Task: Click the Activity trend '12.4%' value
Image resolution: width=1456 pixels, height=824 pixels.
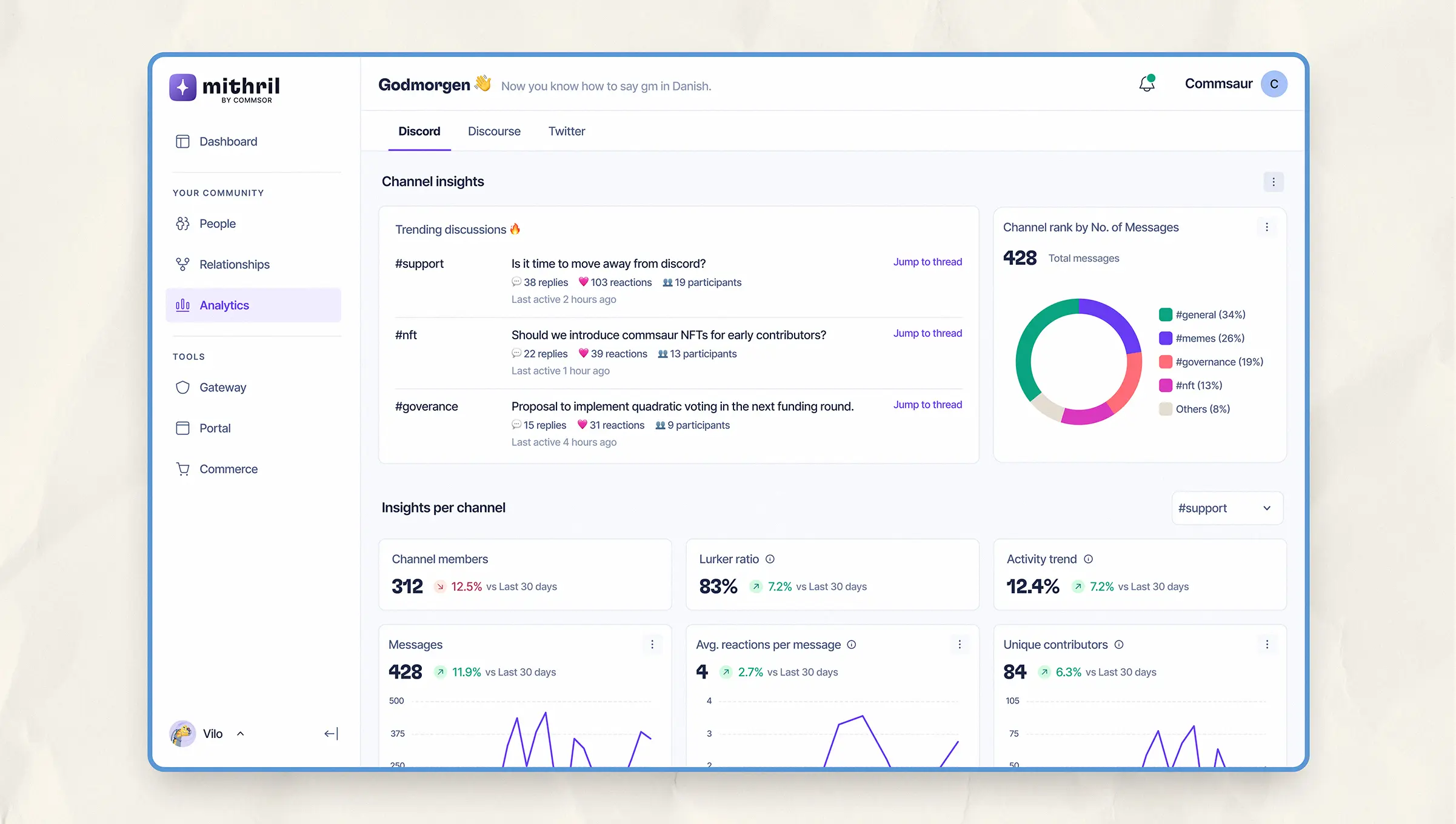Action: coord(1033,586)
